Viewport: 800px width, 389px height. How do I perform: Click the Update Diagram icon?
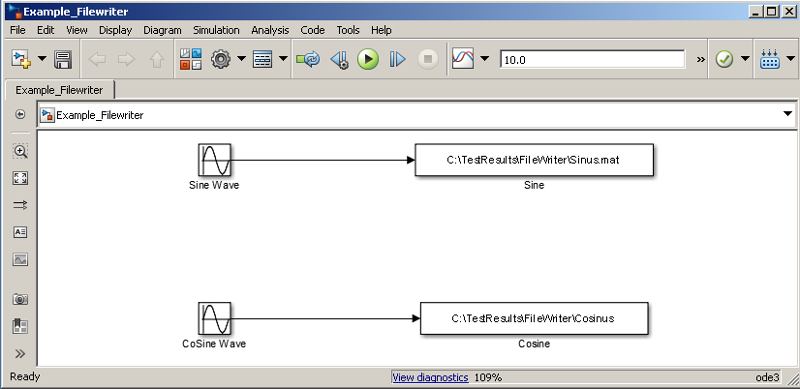click(308, 60)
